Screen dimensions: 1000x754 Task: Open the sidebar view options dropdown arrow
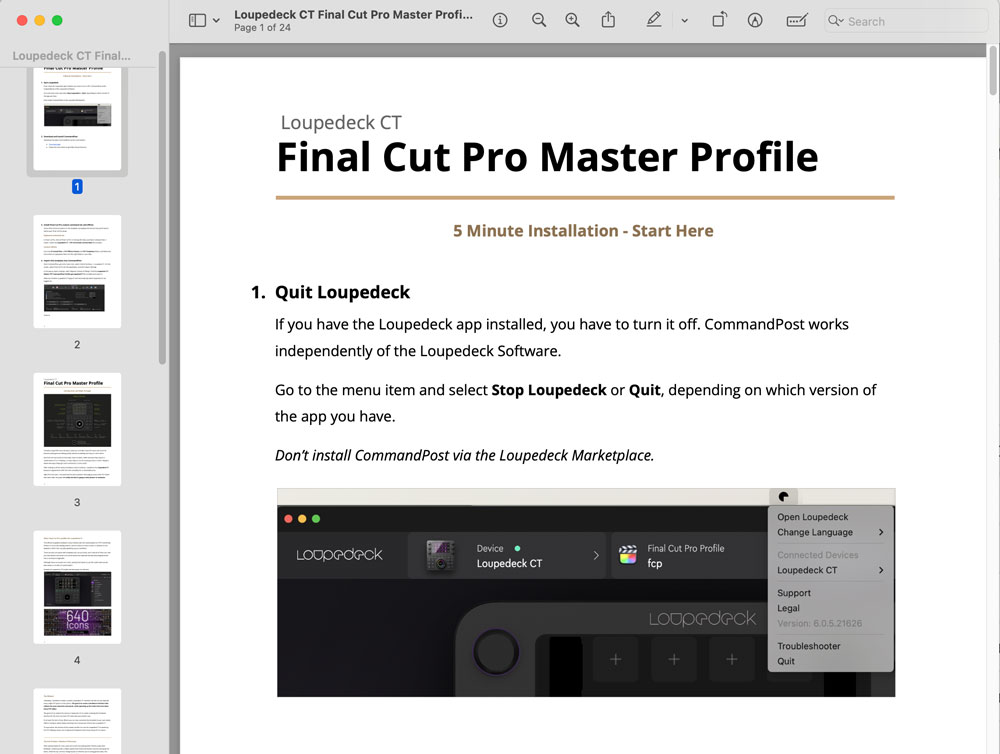pyautogui.click(x=216, y=20)
